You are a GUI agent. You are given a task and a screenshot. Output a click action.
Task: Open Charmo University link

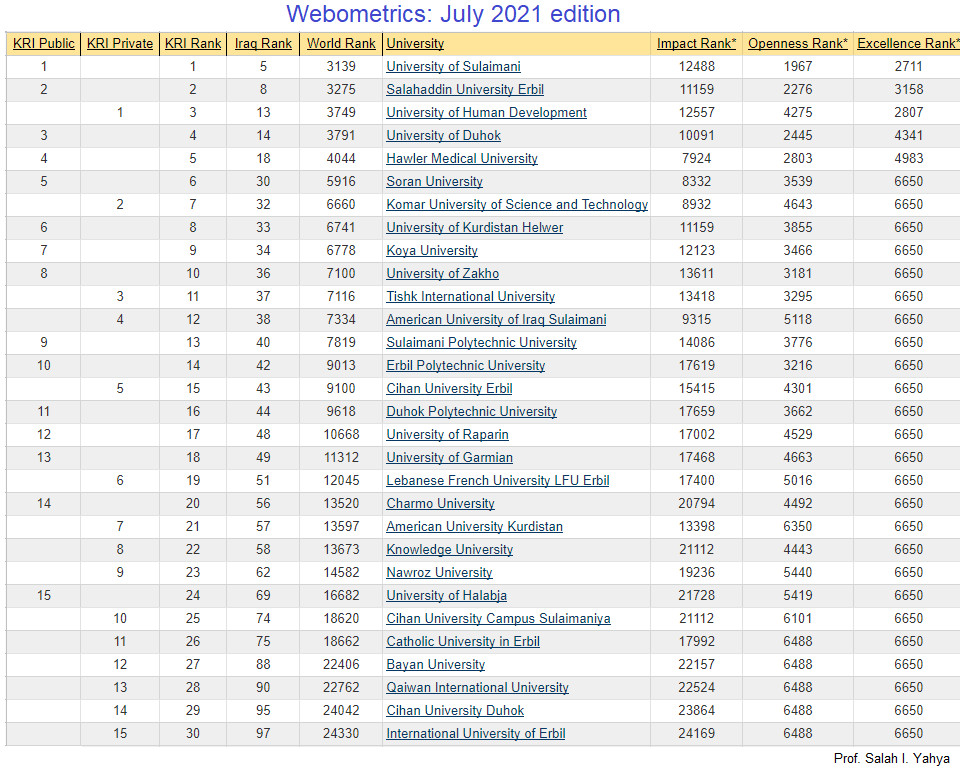click(x=440, y=504)
